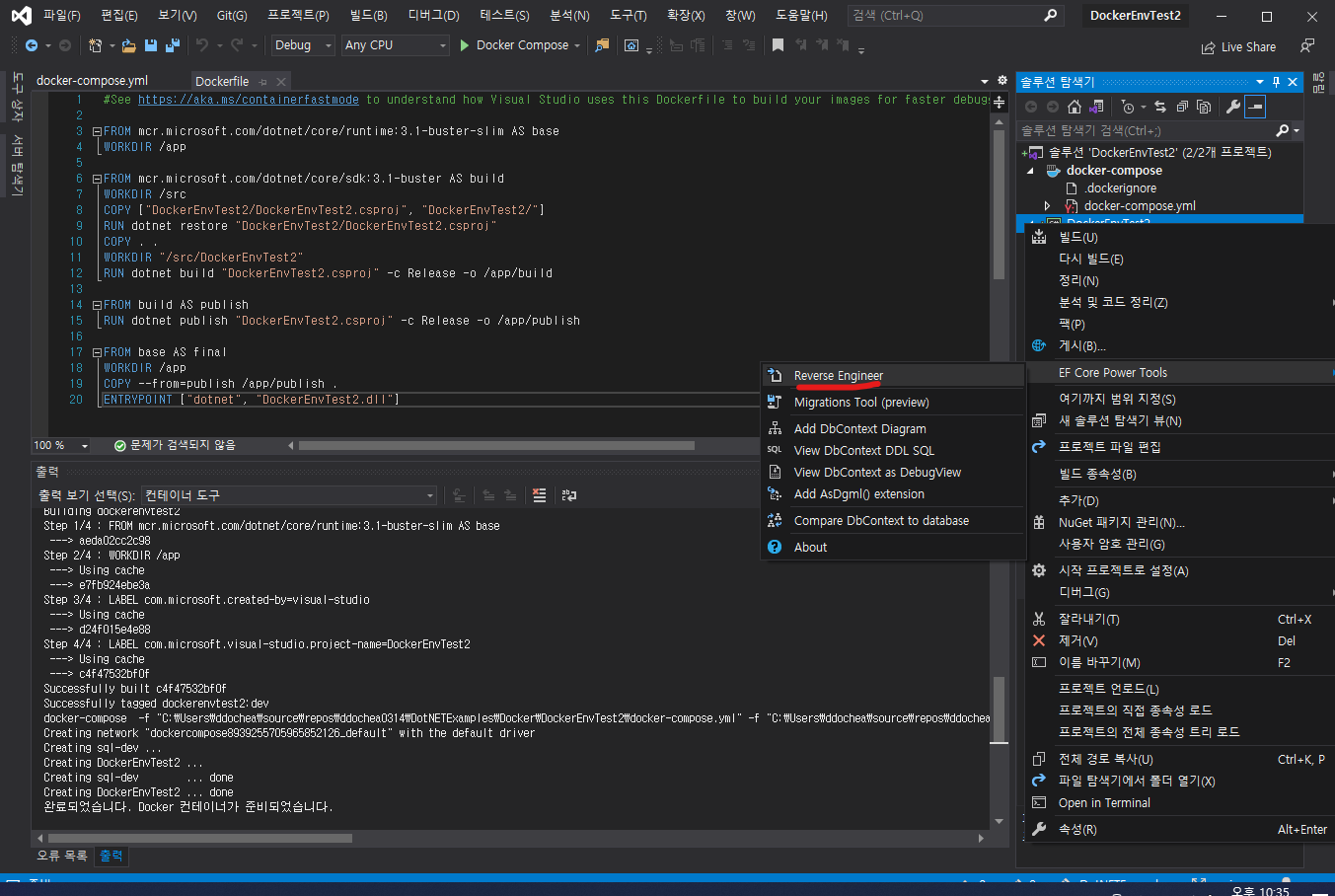Open the Debug configuration dropdown

[x=303, y=45]
